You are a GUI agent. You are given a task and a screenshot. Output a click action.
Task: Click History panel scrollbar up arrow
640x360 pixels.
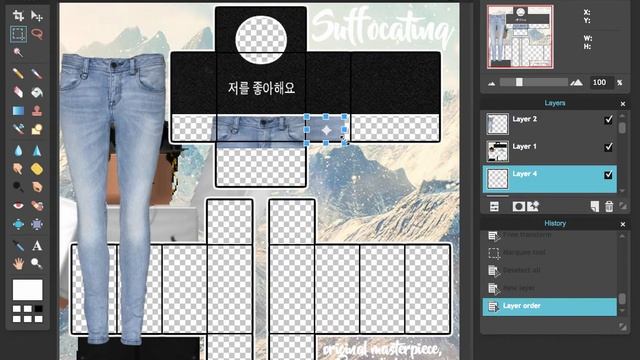(x=622, y=236)
